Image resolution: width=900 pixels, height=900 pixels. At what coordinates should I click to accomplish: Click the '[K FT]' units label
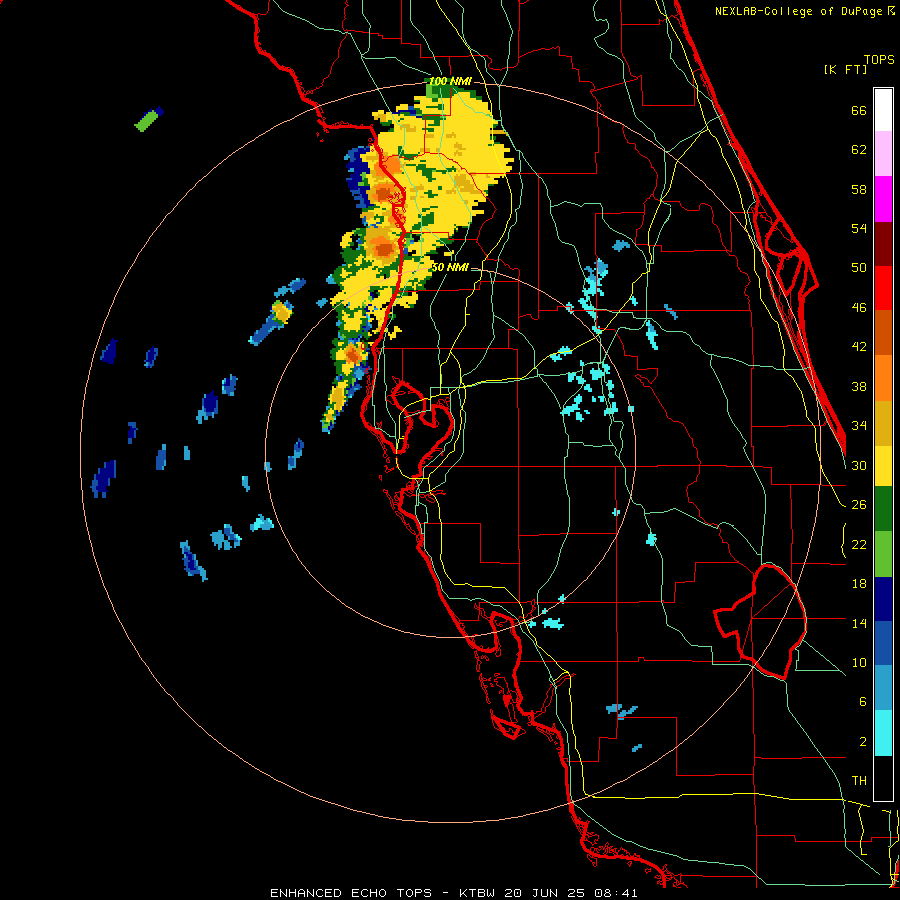[x=845, y=69]
